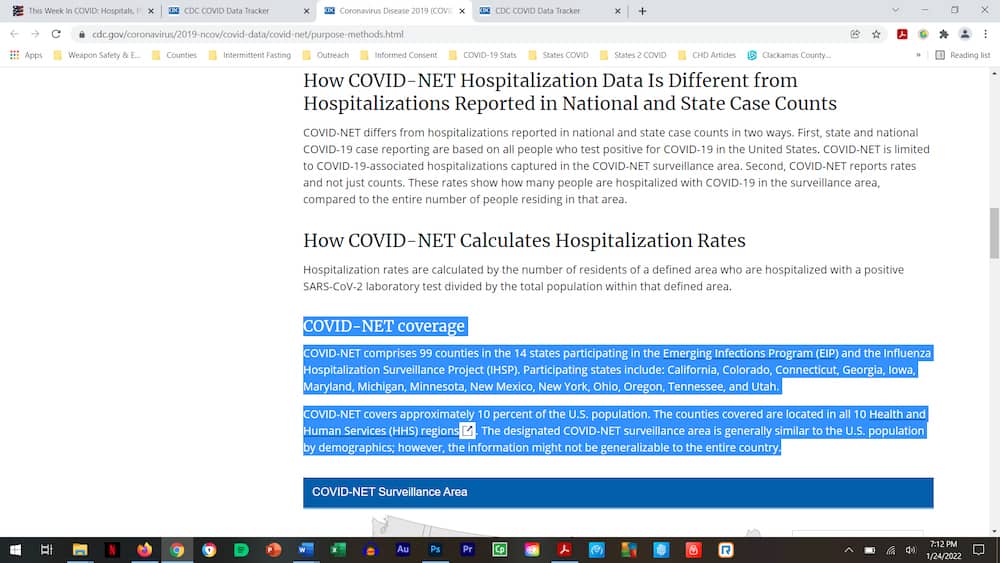The width and height of the screenshot is (1000, 563).
Task: Open Adobe Acrobat from the taskbar
Action: 564,550
